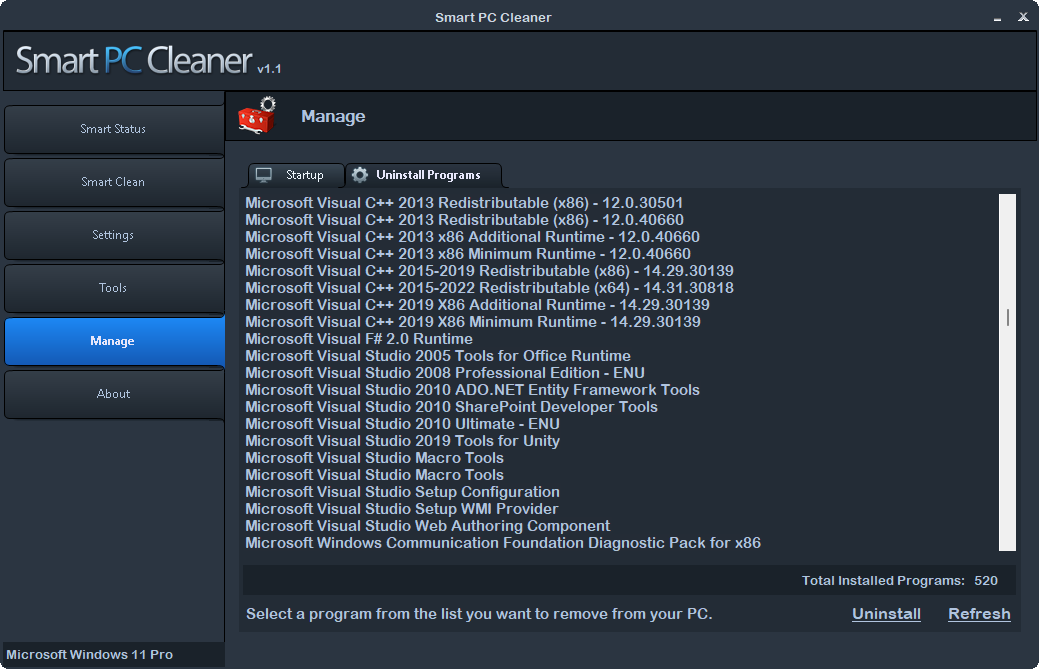Select Visual Studio 2019 Tools for Unity
This screenshot has width=1039, height=669.
pyautogui.click(x=402, y=441)
